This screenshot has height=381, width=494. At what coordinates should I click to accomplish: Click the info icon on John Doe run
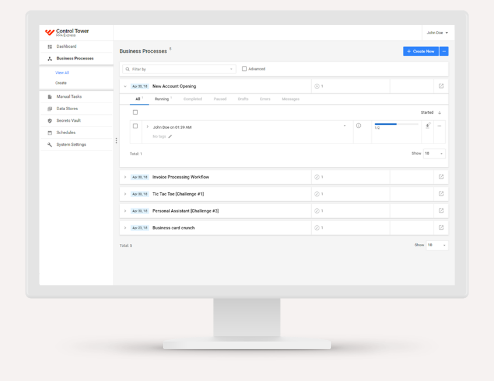coord(358,126)
